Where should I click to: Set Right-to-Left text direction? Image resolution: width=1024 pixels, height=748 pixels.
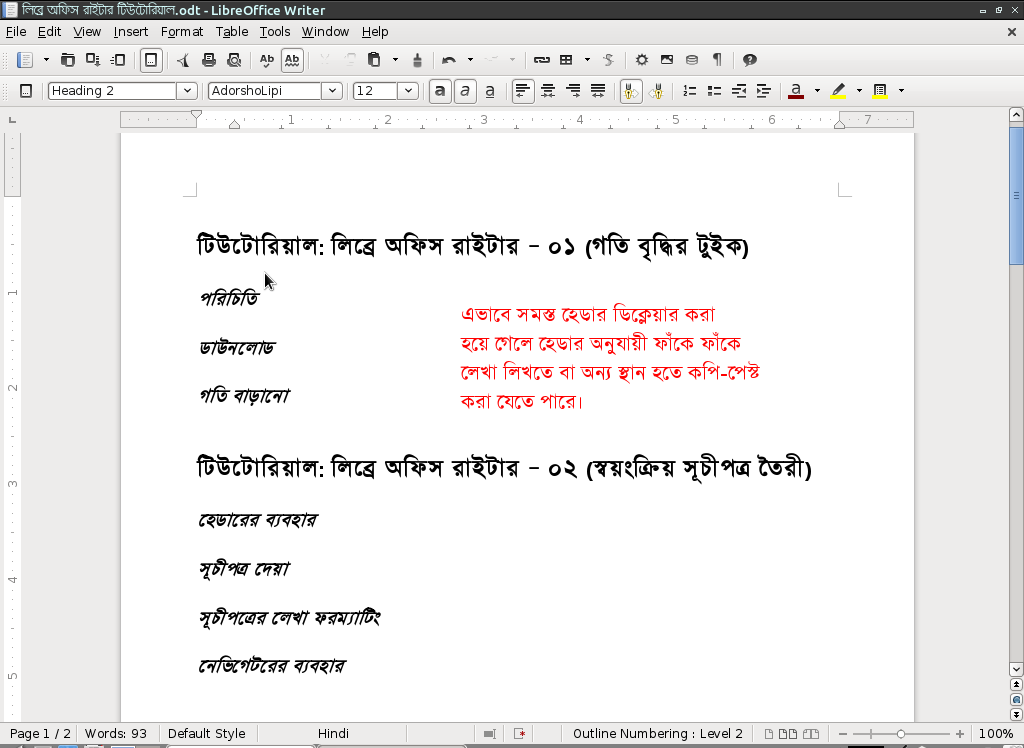click(x=656, y=91)
